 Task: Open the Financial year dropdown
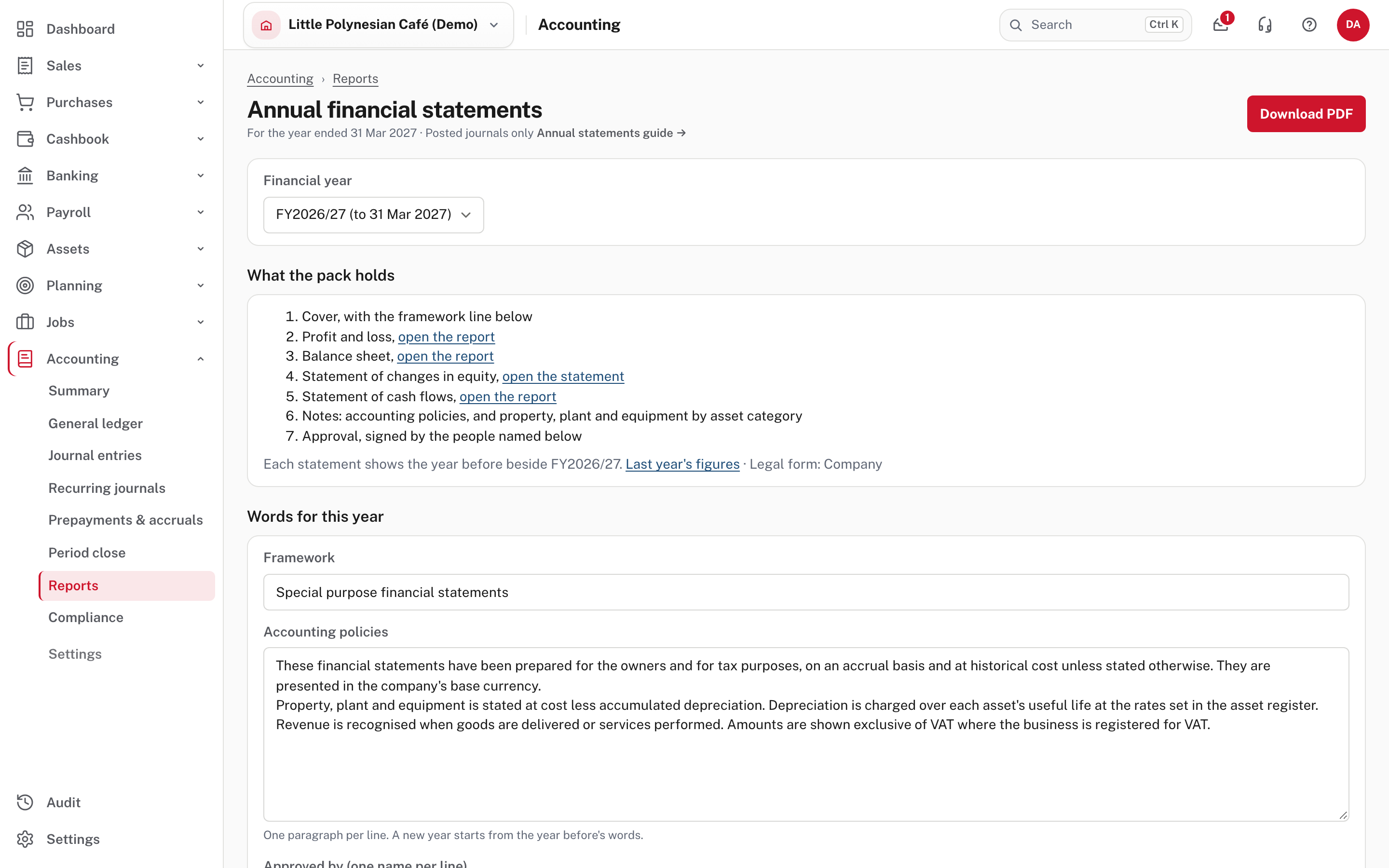pyautogui.click(x=374, y=215)
